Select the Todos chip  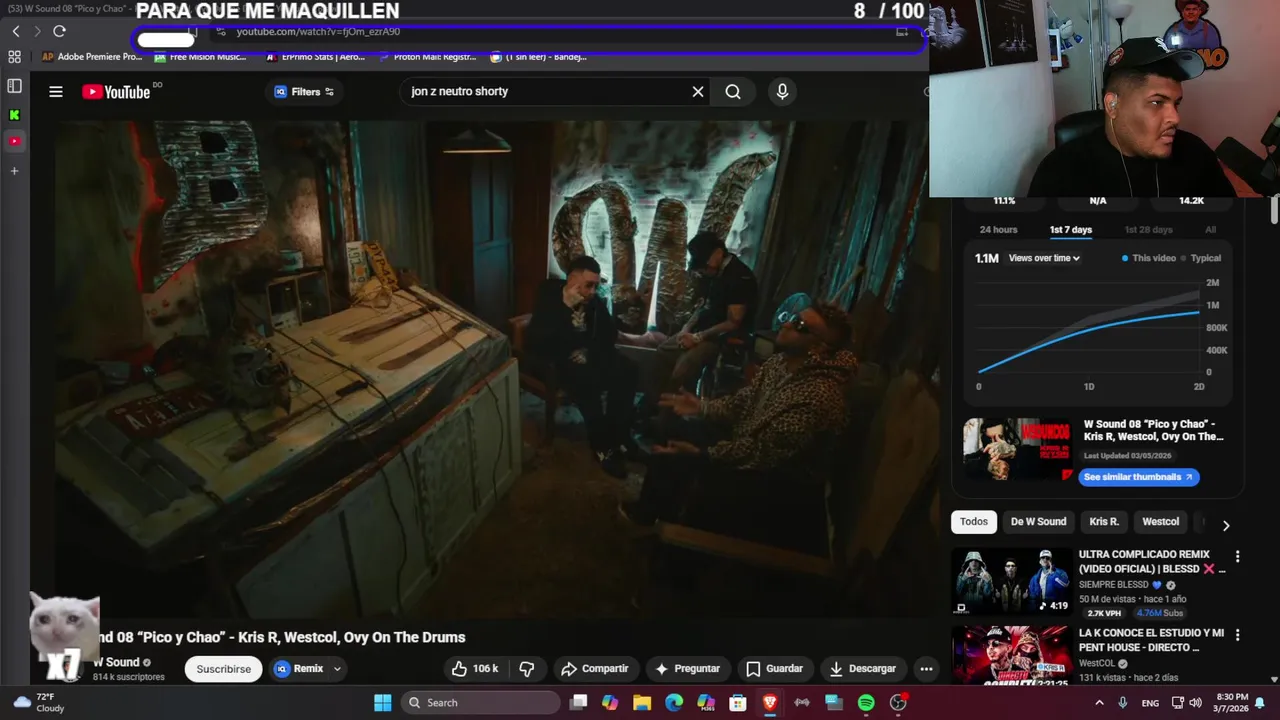pyautogui.click(x=974, y=522)
